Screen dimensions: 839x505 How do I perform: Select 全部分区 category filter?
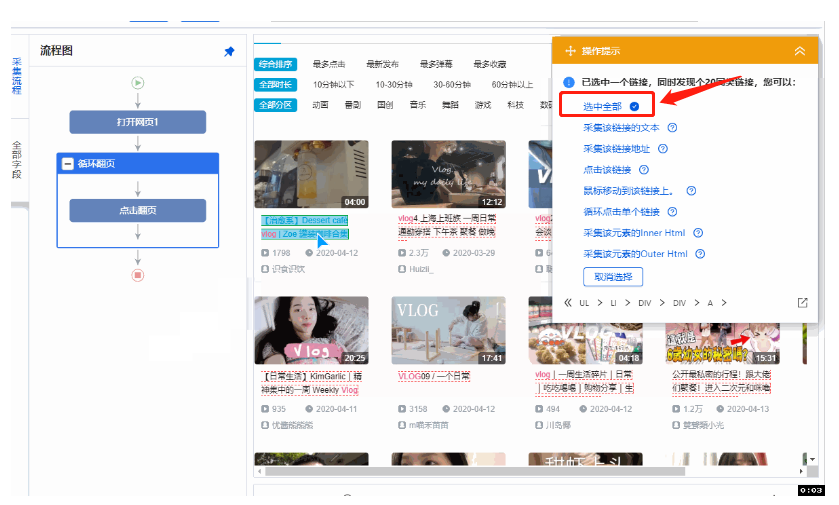click(x=276, y=105)
